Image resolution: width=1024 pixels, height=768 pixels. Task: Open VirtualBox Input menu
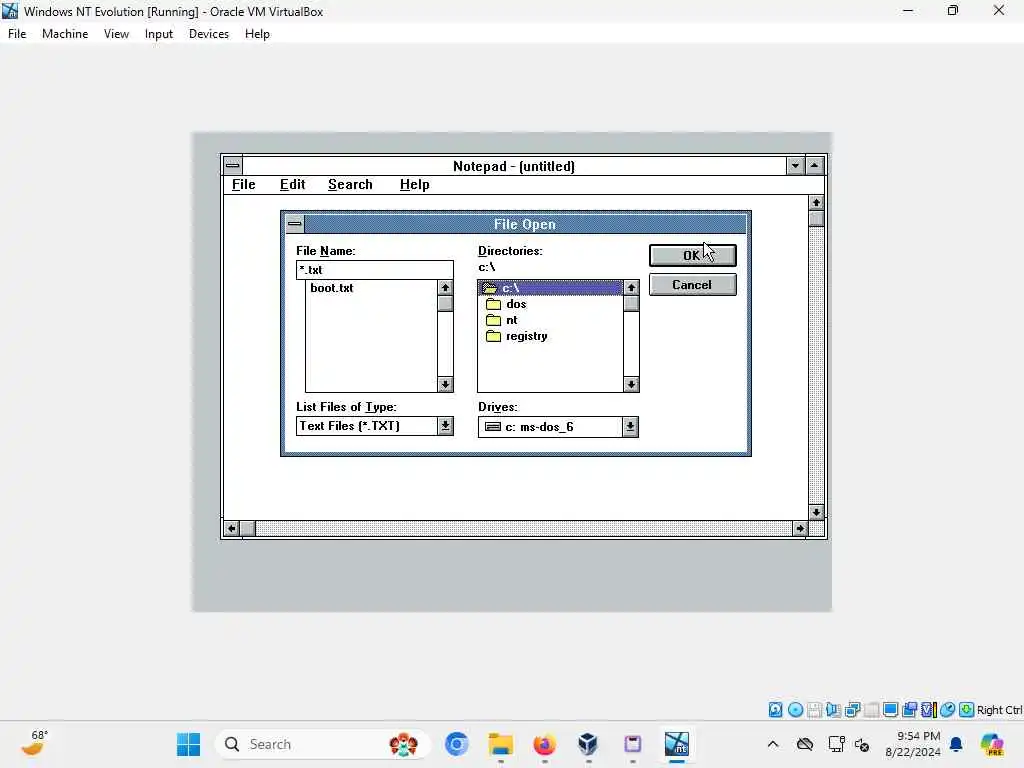pos(159,34)
